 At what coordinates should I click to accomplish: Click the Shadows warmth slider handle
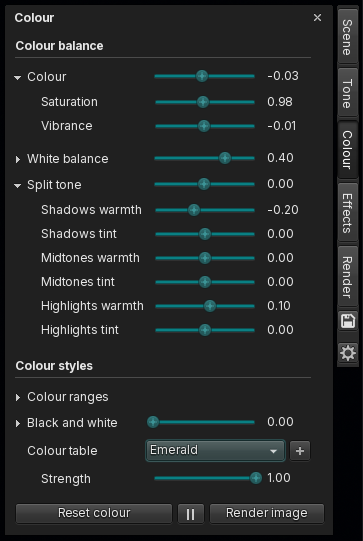[x=194, y=210]
